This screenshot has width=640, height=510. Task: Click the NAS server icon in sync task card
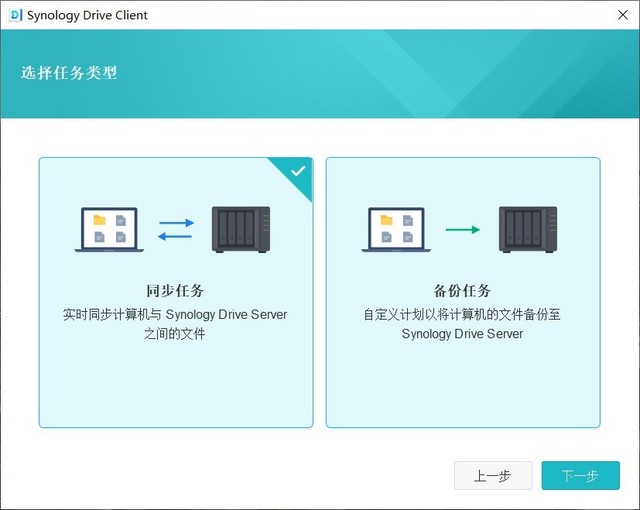coord(241,230)
